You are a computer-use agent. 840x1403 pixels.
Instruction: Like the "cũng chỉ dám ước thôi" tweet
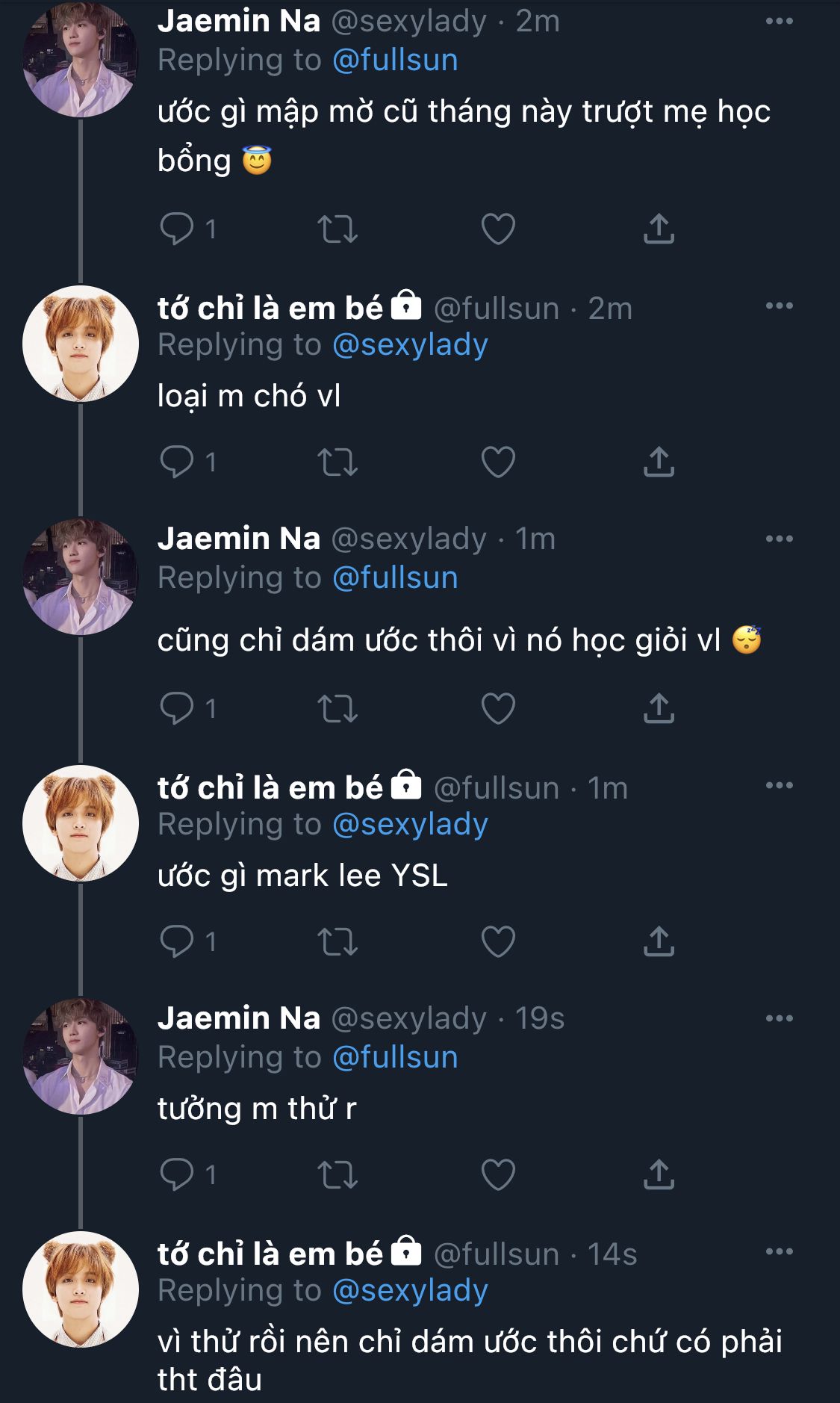[x=498, y=708]
